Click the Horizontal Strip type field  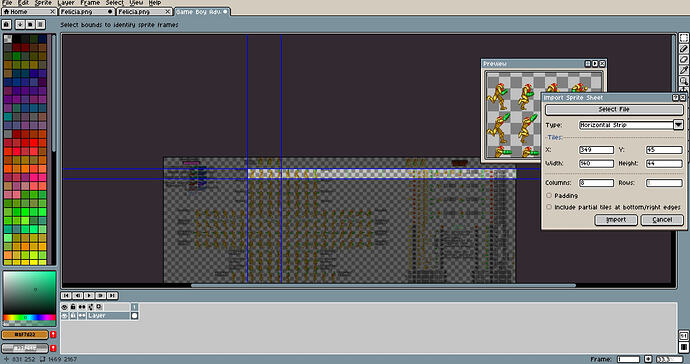coord(626,125)
